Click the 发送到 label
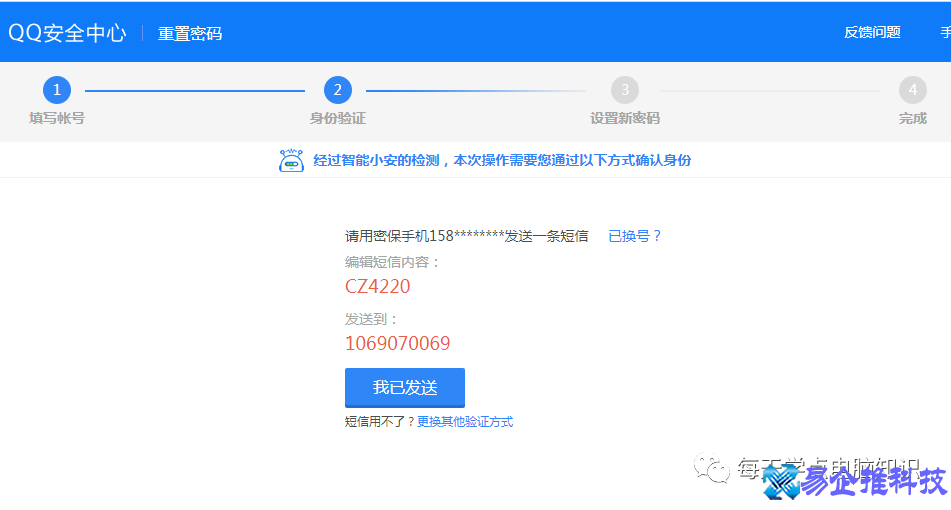 pos(371,319)
